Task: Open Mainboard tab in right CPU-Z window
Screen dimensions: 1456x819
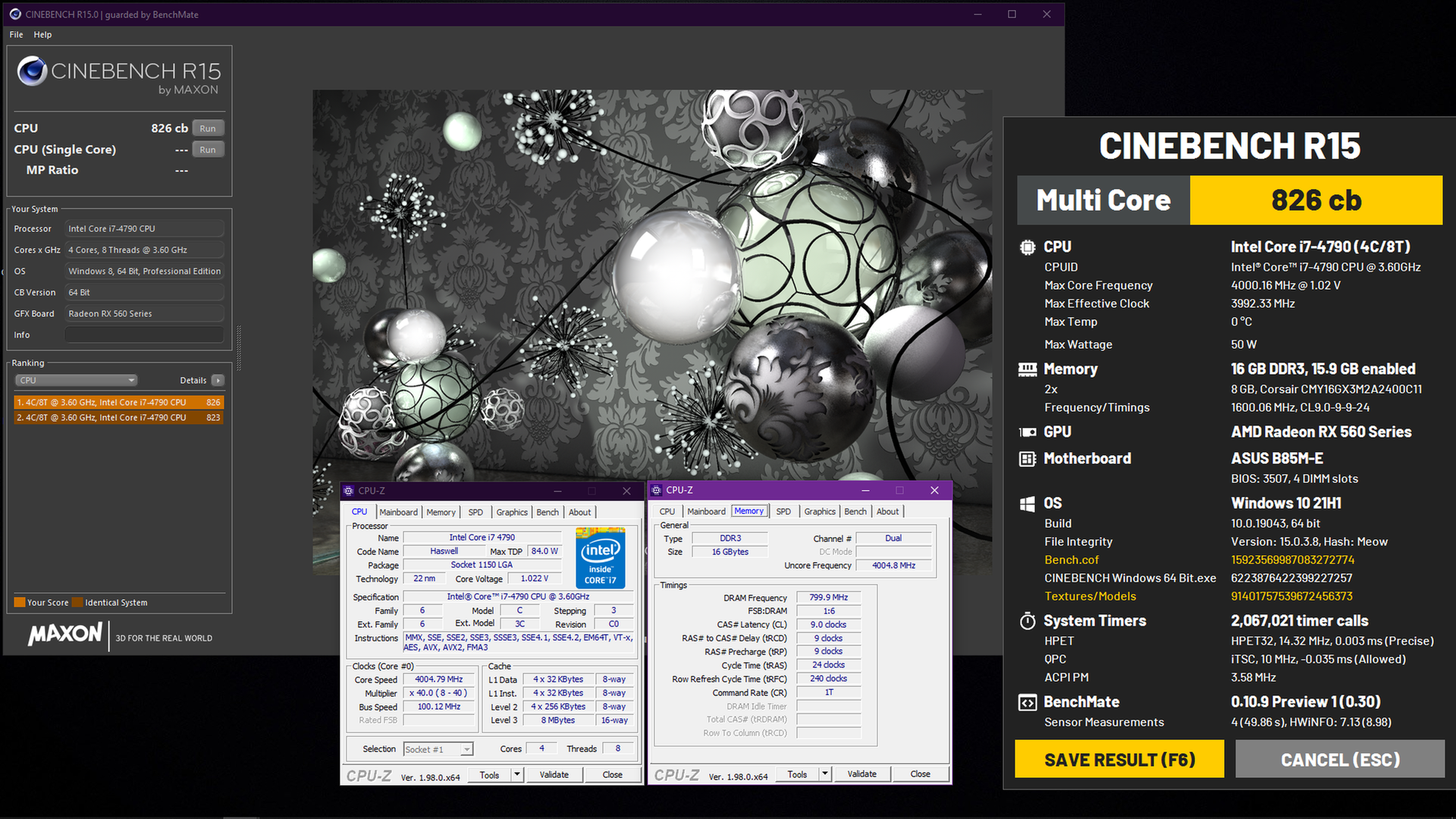Action: click(706, 512)
